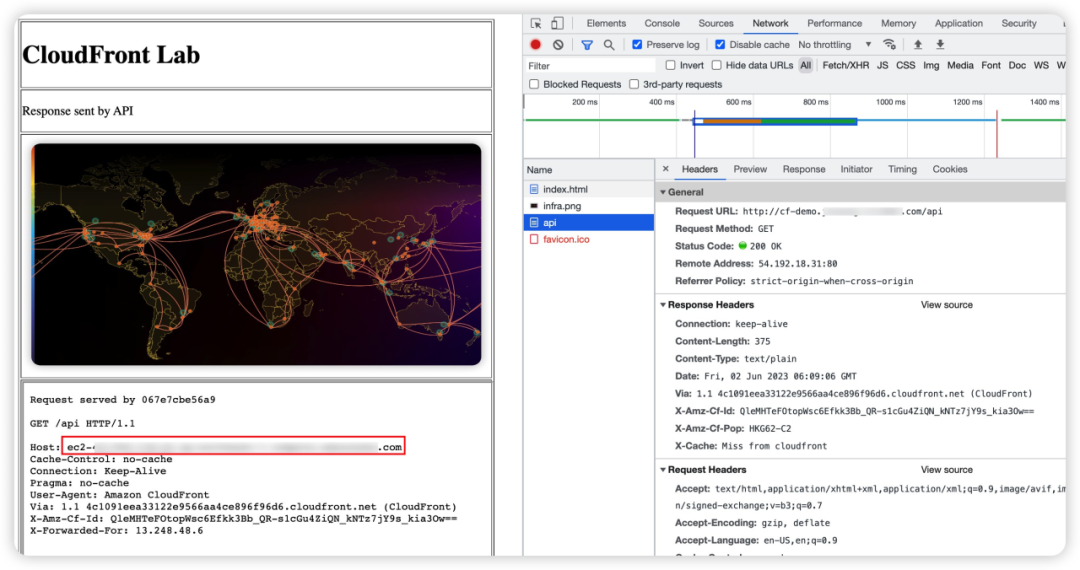1080x570 pixels.
Task: Clear the network log icon
Action: coord(559,45)
